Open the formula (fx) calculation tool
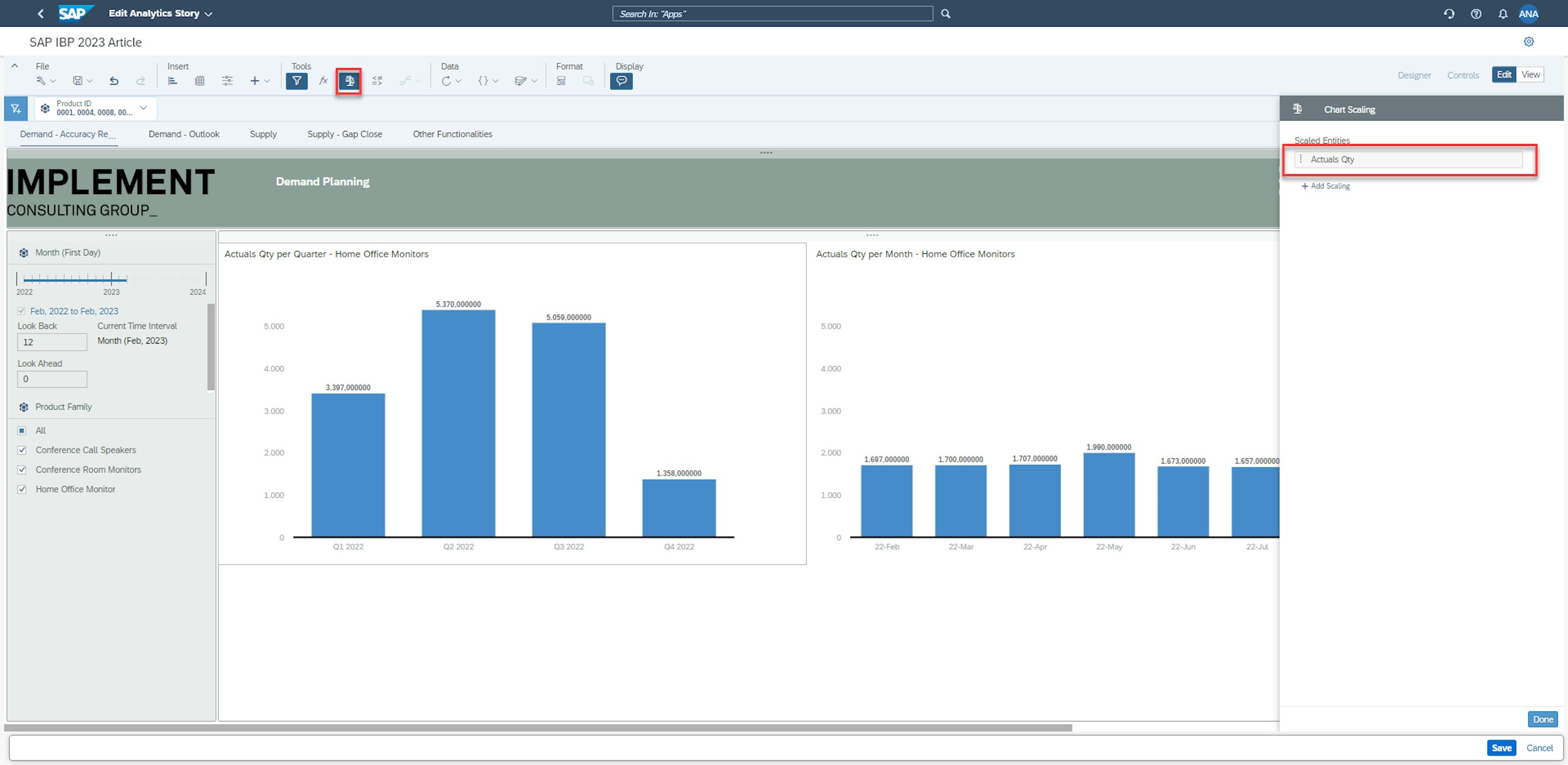The width and height of the screenshot is (1568, 765). pos(323,81)
